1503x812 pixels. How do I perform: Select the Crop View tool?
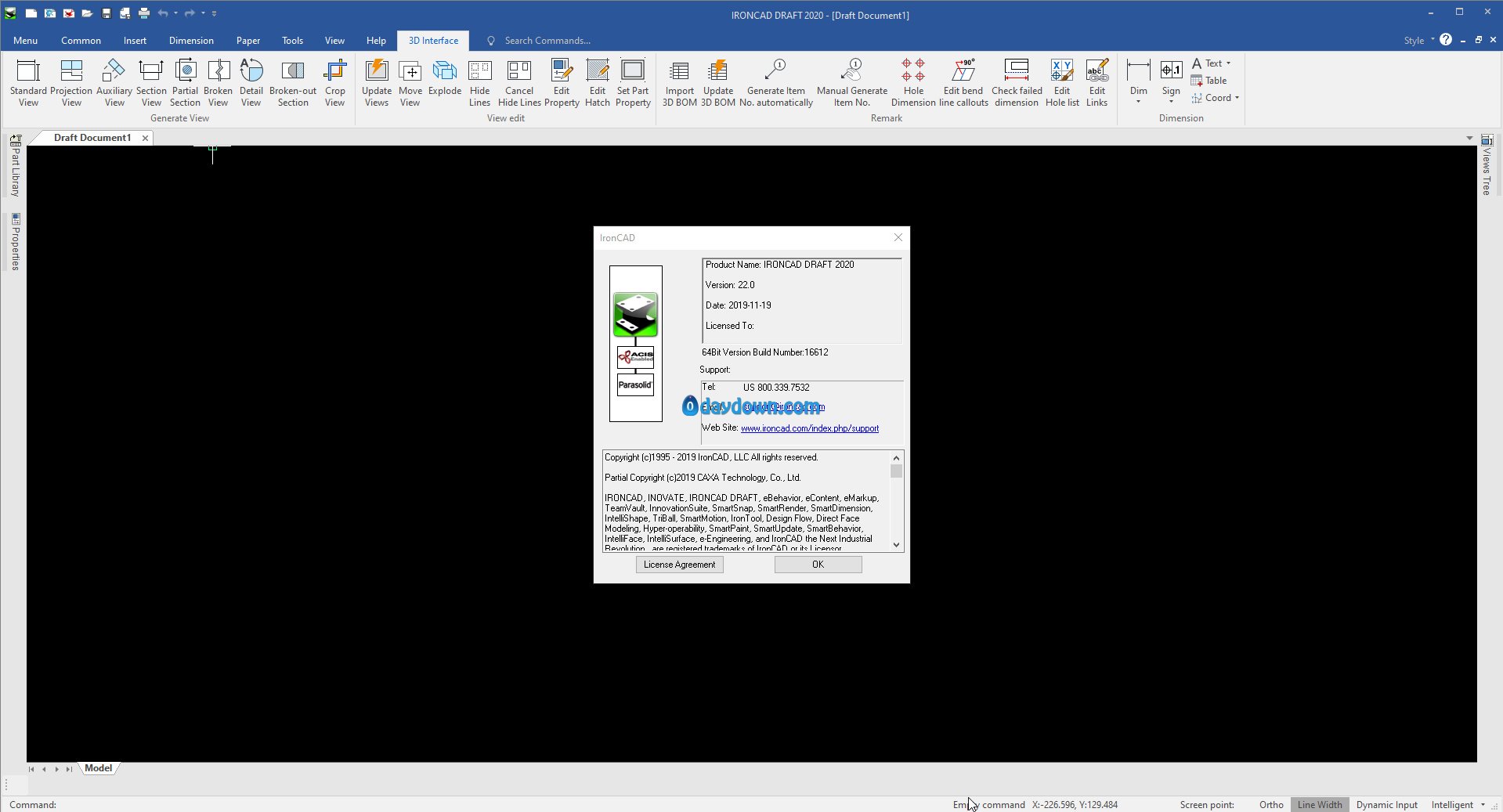tap(334, 82)
